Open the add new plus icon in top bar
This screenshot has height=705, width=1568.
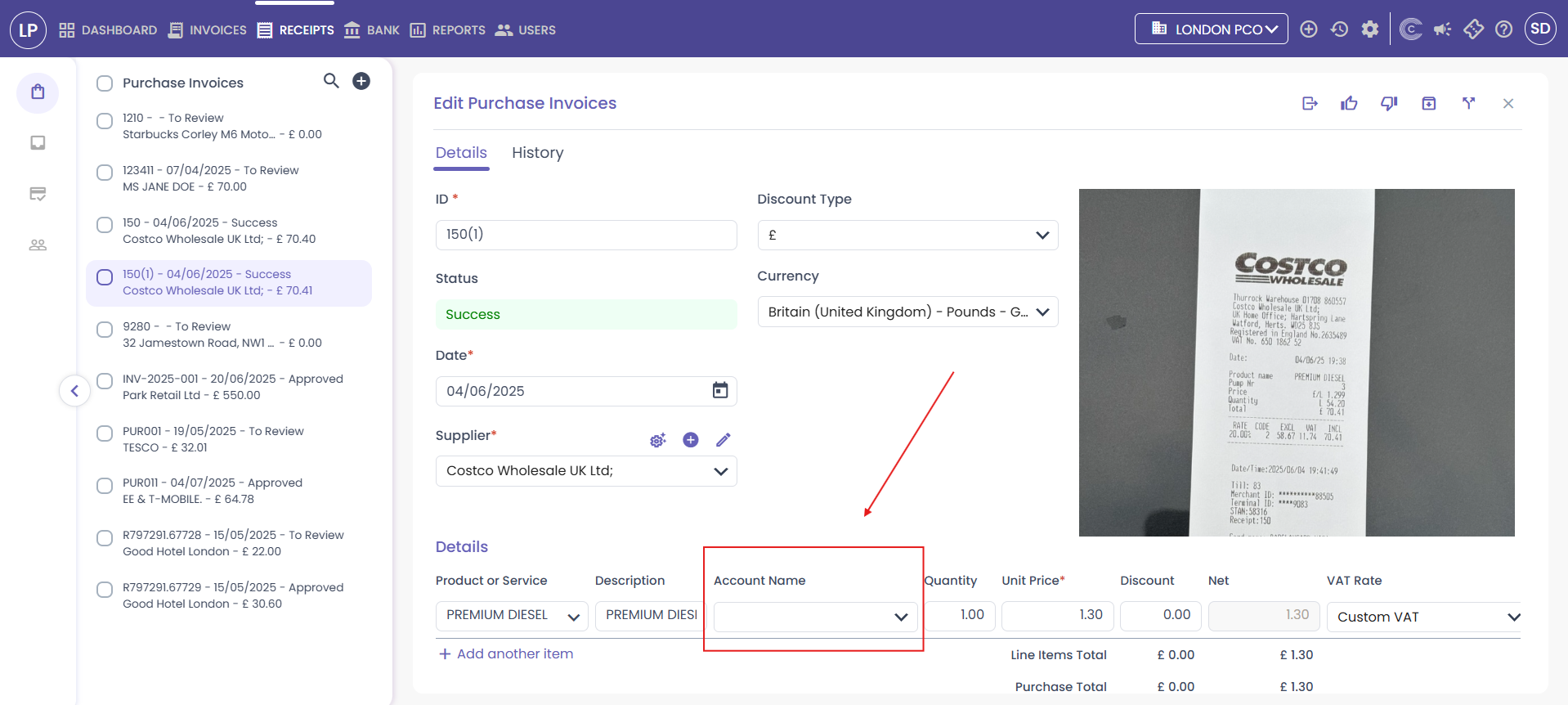click(x=1309, y=29)
